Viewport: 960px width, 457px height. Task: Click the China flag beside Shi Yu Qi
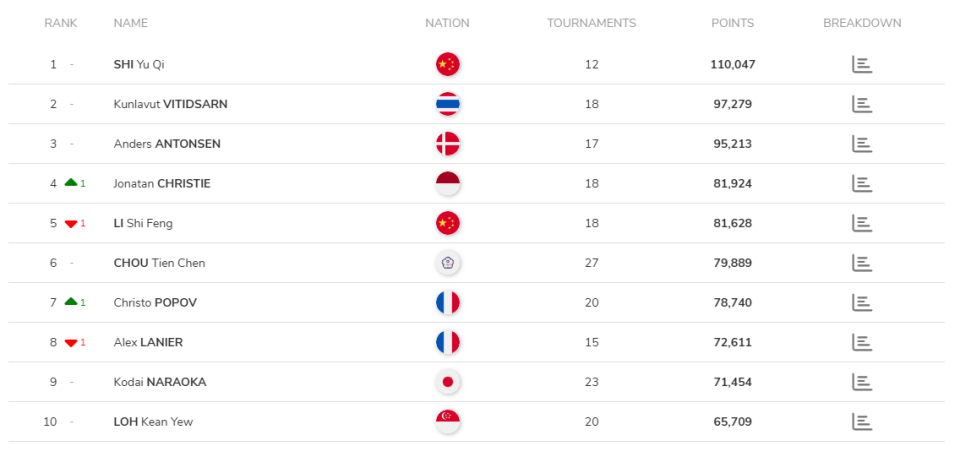pyautogui.click(x=447, y=64)
